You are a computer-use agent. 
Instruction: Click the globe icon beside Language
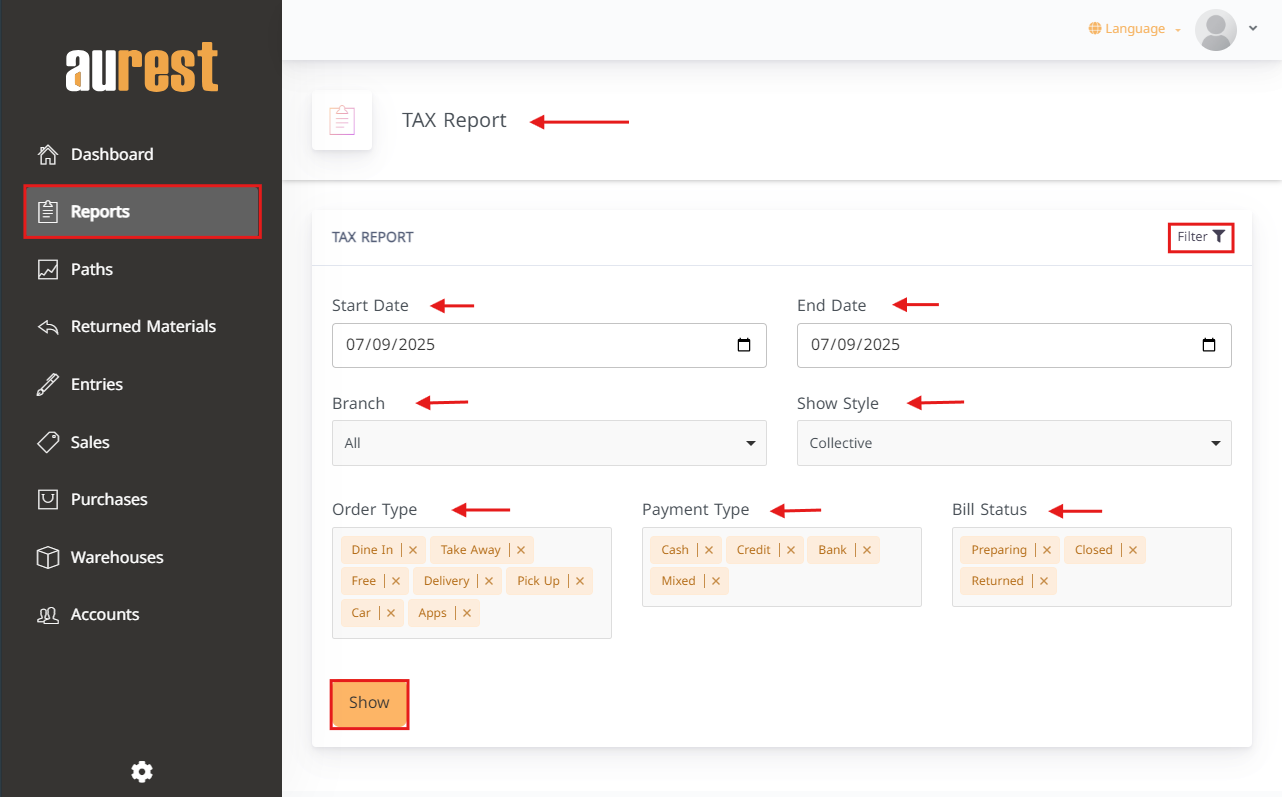coord(1095,29)
